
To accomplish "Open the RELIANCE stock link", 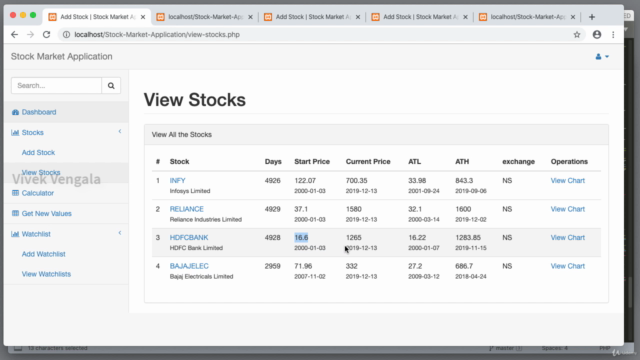I will coord(187,209).
